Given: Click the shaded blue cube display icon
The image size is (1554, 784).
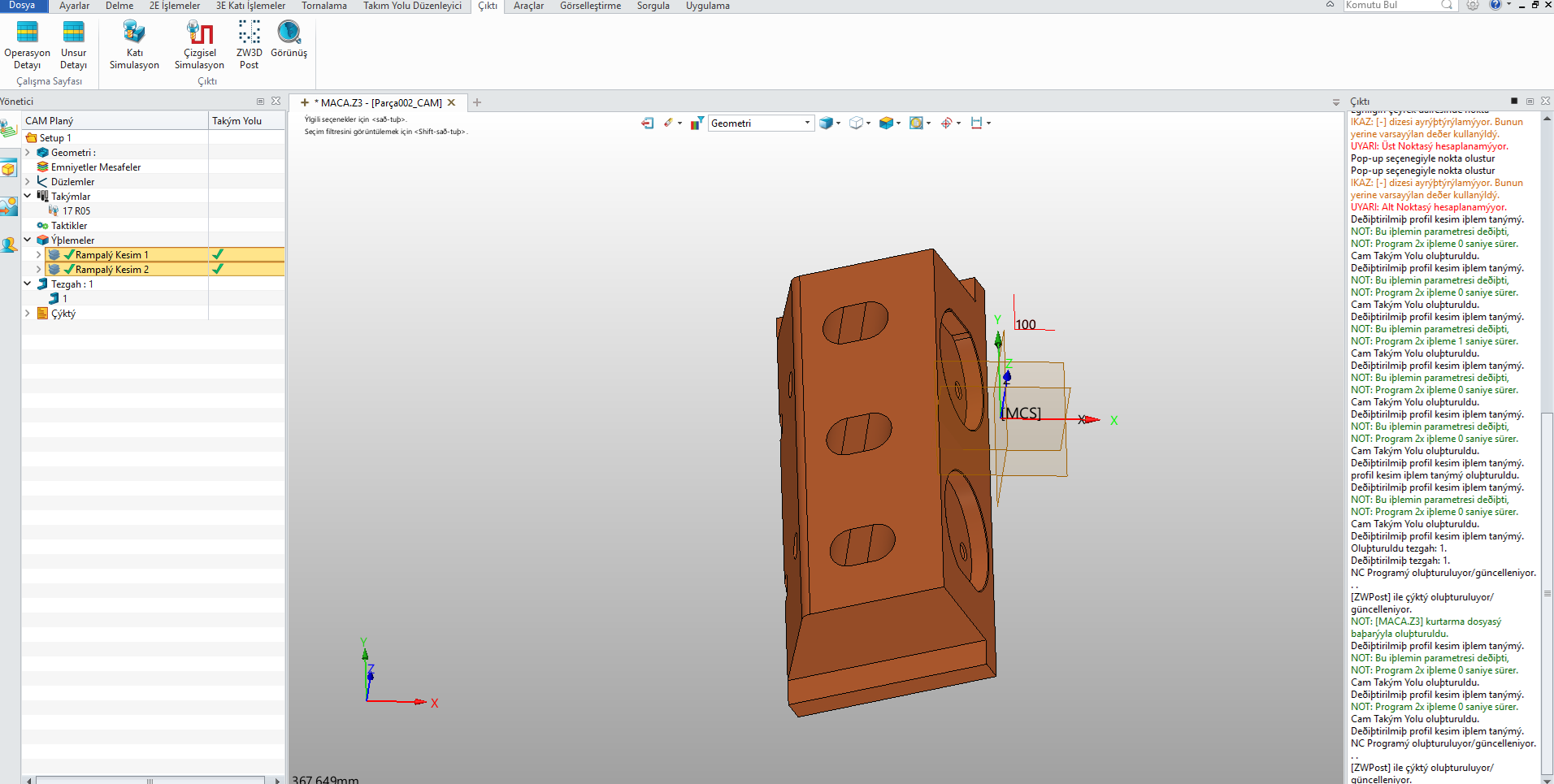Looking at the screenshot, I should click(x=827, y=123).
